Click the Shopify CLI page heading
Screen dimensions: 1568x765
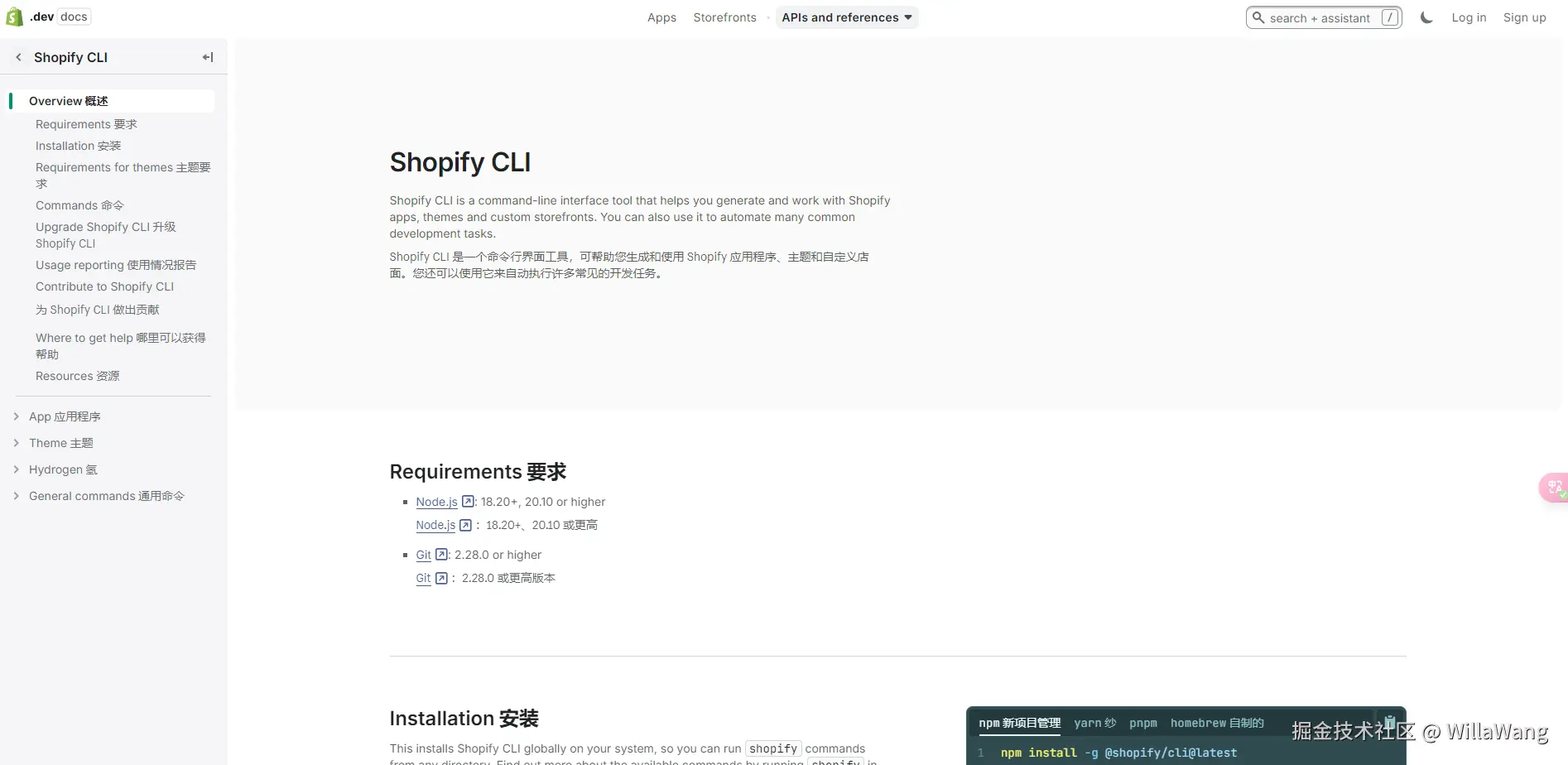point(460,162)
